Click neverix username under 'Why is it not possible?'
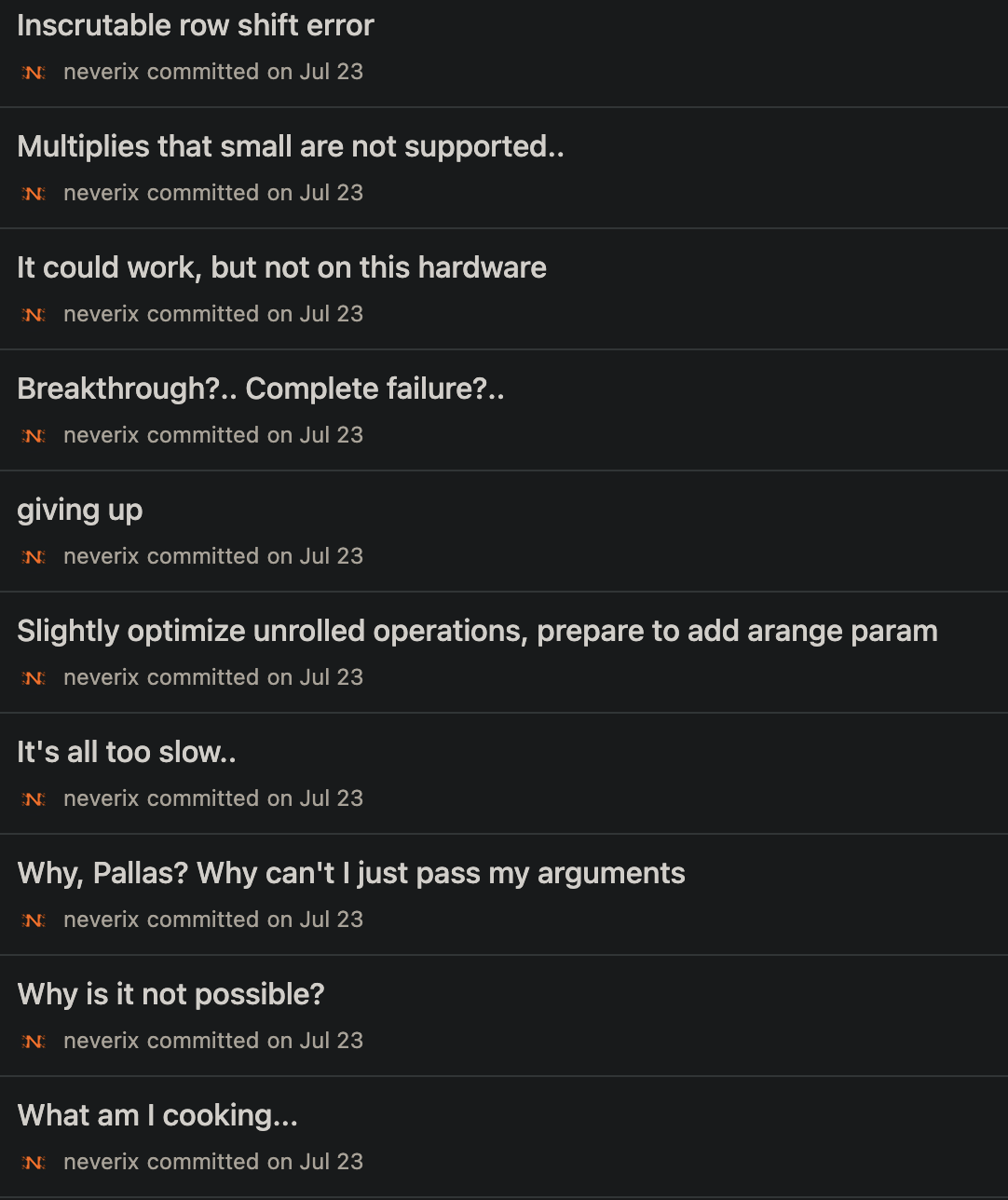This screenshot has height=1200, width=1008. (102, 1041)
